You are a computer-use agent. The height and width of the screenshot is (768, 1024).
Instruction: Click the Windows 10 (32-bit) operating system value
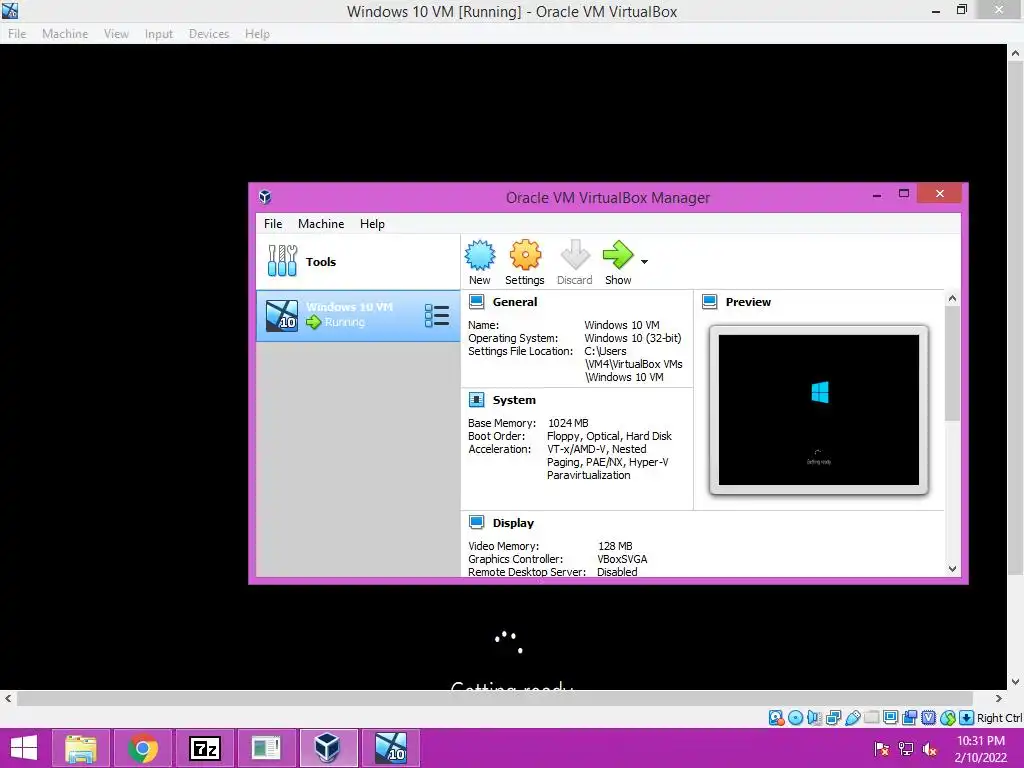pos(633,338)
